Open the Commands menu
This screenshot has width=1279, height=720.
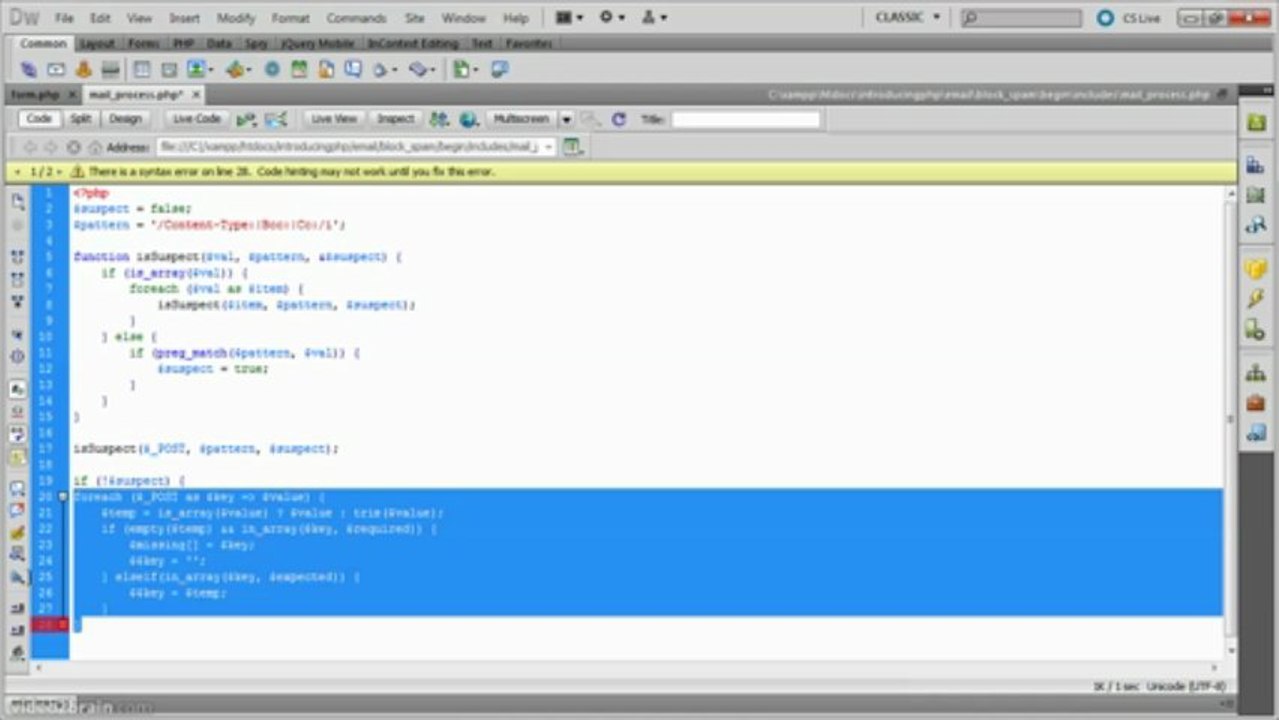tap(356, 18)
